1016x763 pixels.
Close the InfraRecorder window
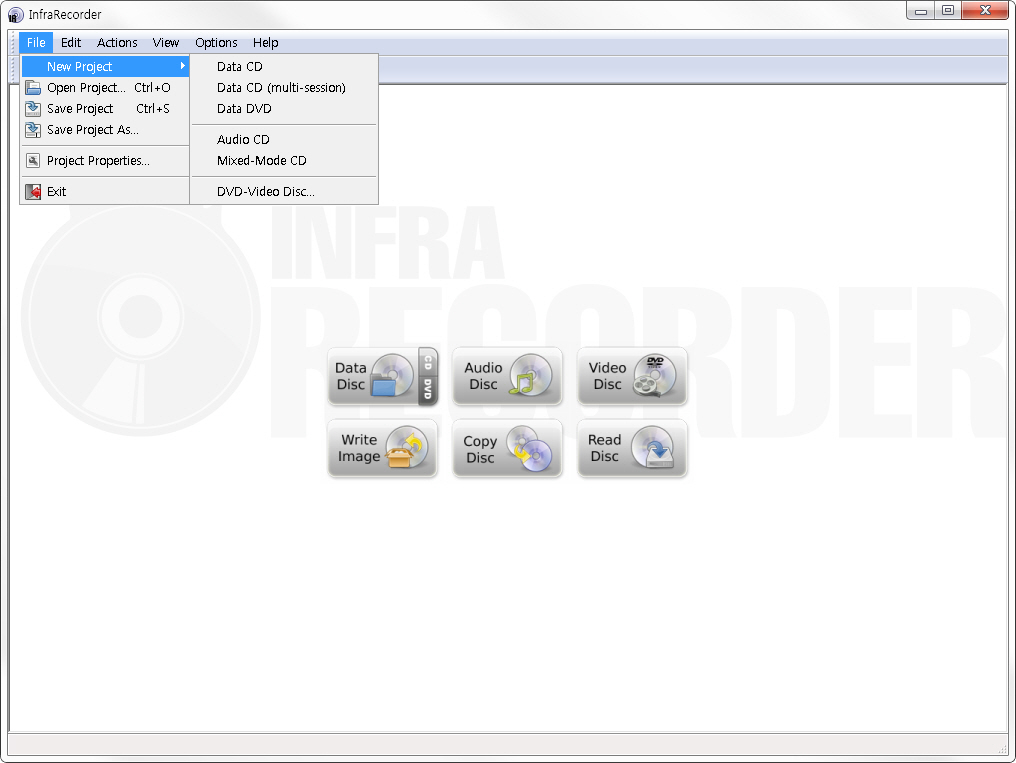click(985, 11)
